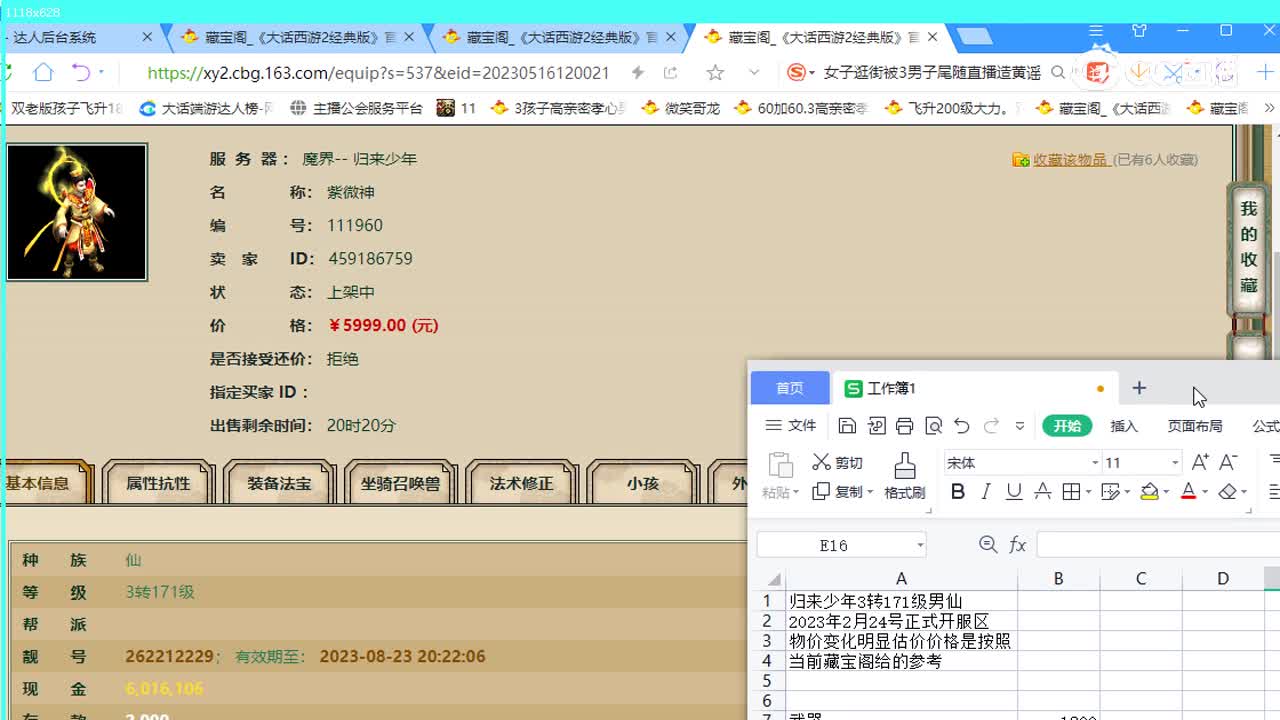The image size is (1280, 720).
Task: Open the 法术修正 tab on the webpage
Action: click(521, 483)
